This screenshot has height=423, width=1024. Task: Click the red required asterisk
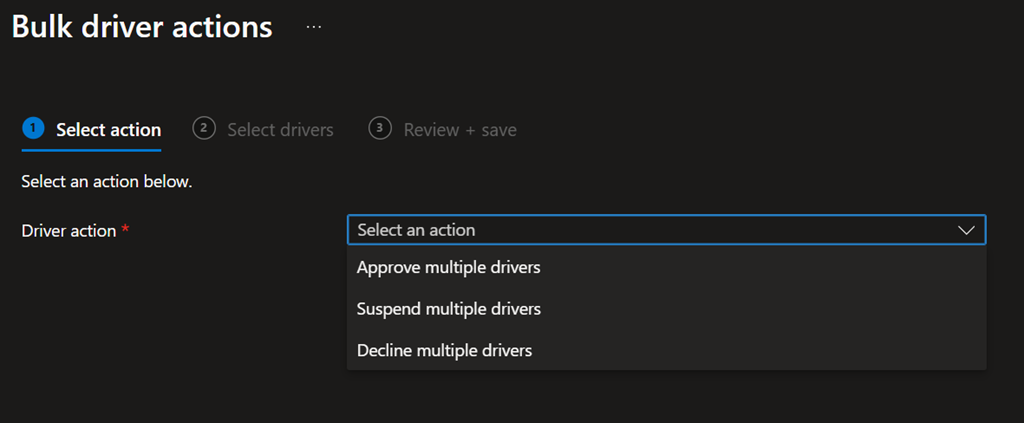point(126,231)
